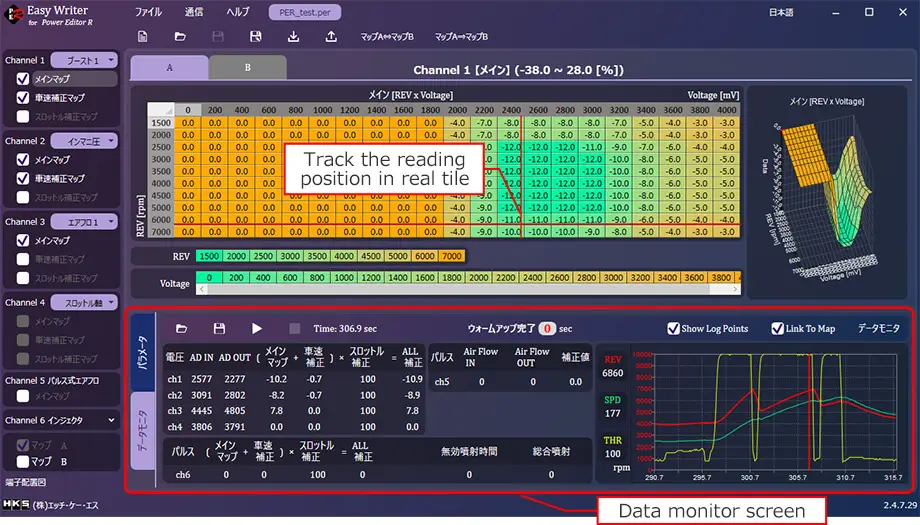Click the マップA⇒マップB copy button
This screenshot has width=920, height=525.
[x=461, y=36]
